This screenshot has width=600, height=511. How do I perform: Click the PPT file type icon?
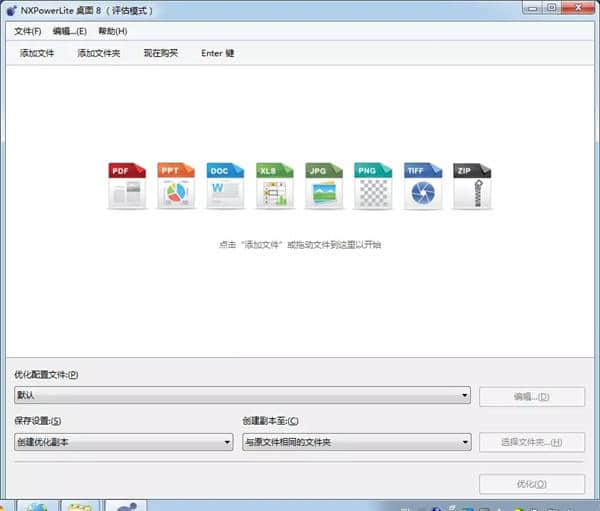coord(176,186)
